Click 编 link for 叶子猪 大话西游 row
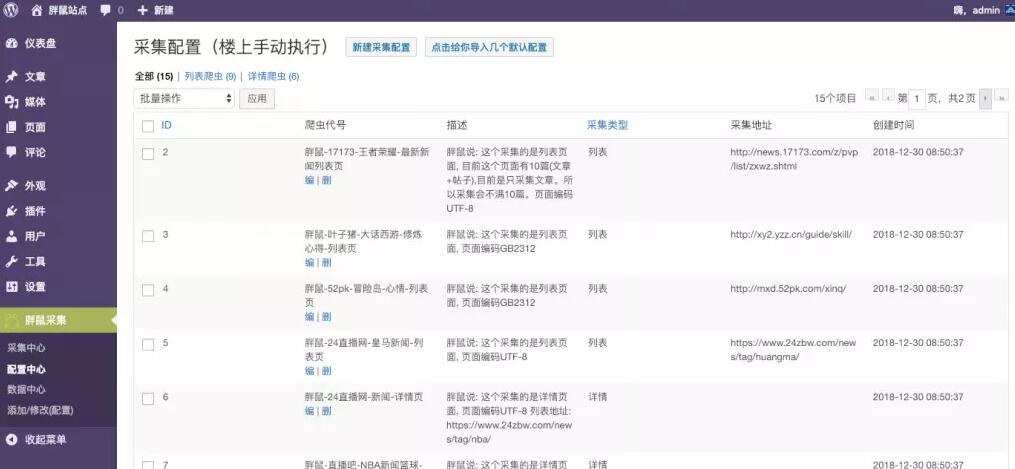This screenshot has width=1015, height=469. point(309,263)
